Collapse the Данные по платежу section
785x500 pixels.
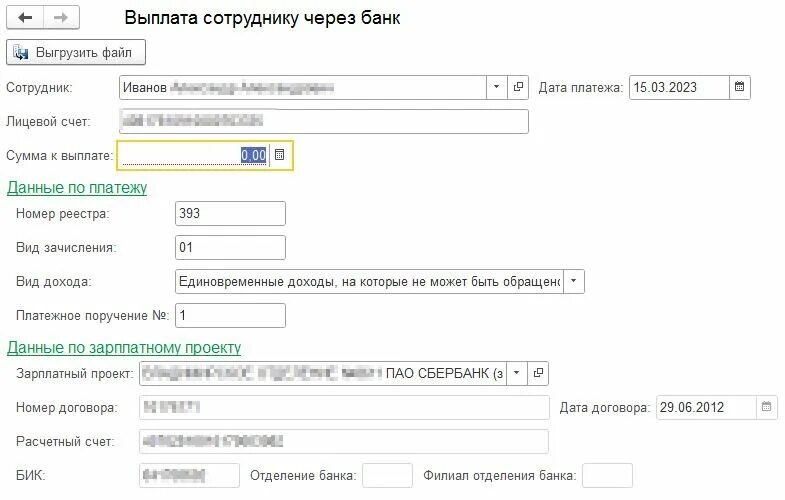77,188
